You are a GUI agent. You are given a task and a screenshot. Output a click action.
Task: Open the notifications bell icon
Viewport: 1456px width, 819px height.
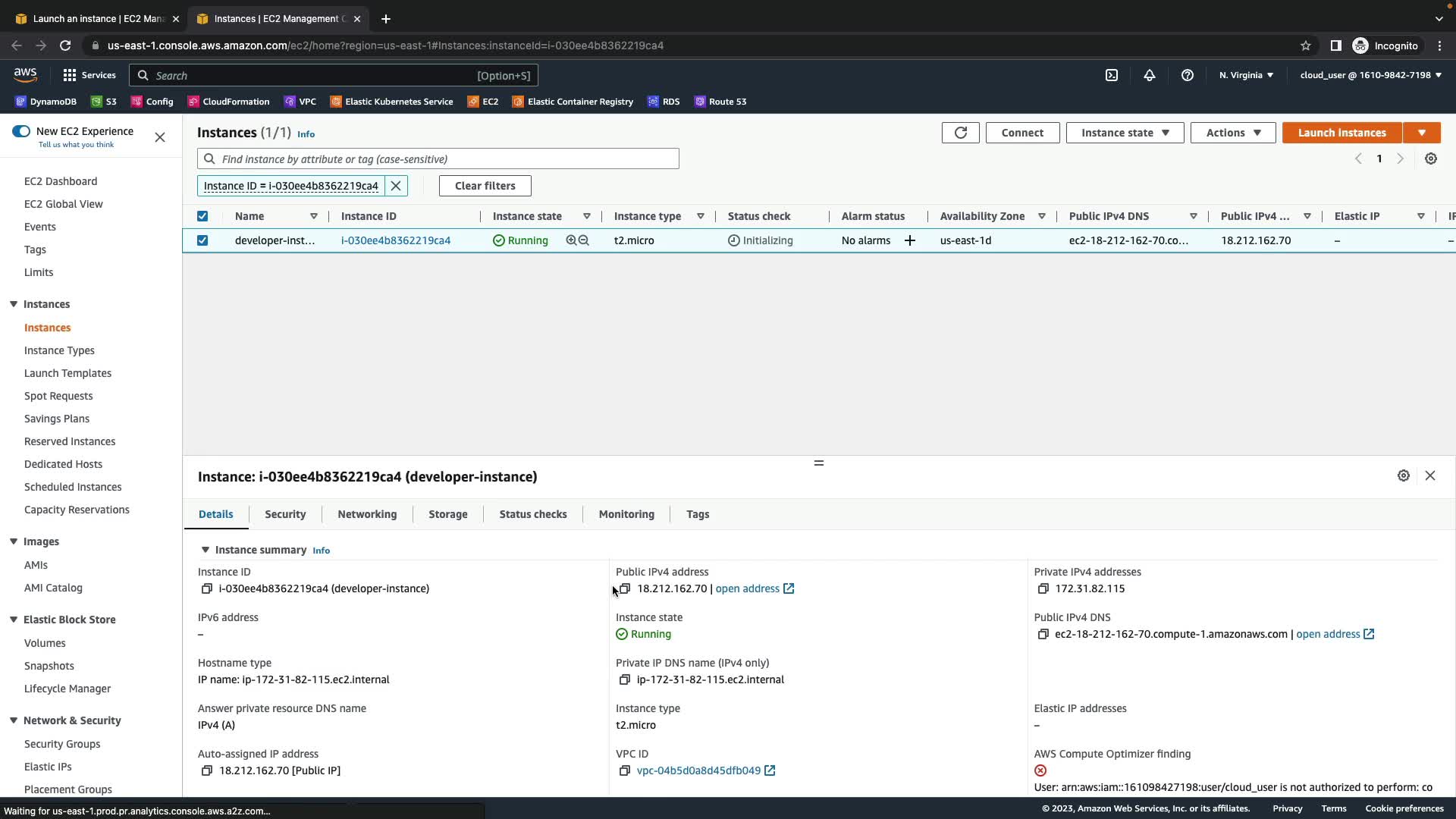click(1149, 75)
